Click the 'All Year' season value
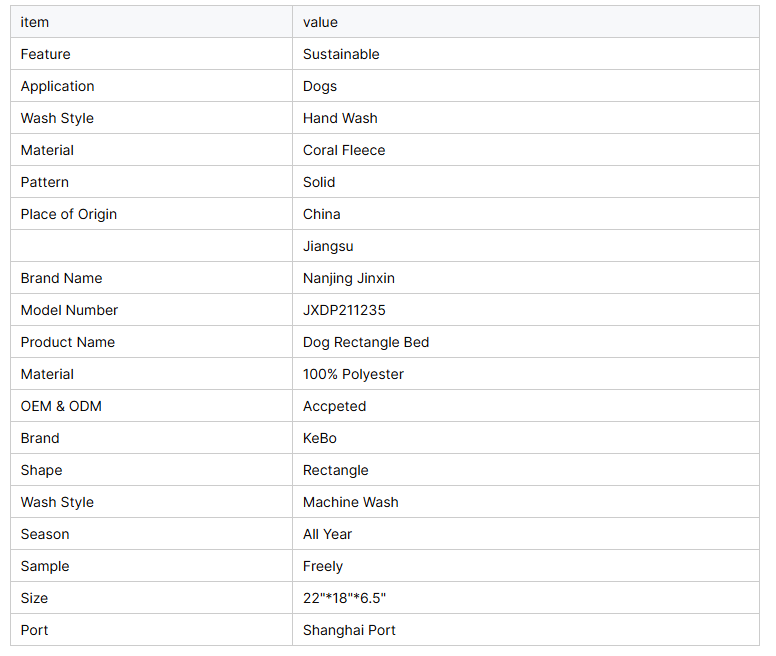776x656 pixels. point(327,534)
